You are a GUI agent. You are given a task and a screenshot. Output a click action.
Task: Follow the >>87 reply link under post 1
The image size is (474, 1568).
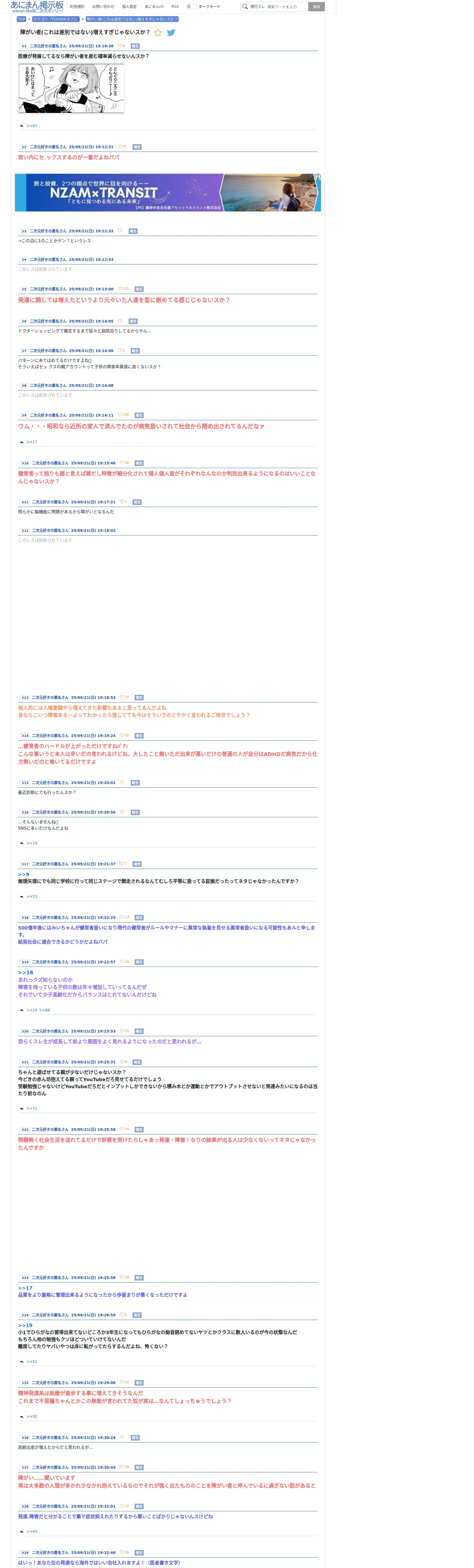(32, 126)
